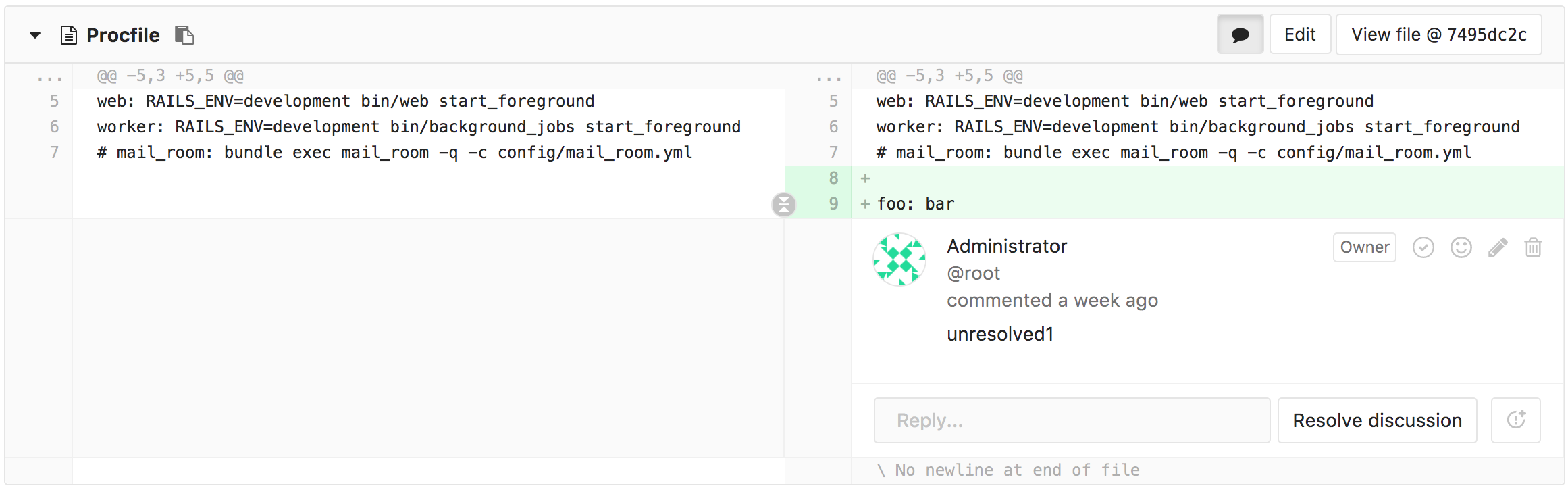The image size is (1568, 492).
Task: Copy file path using clipboard icon
Action: (x=184, y=35)
